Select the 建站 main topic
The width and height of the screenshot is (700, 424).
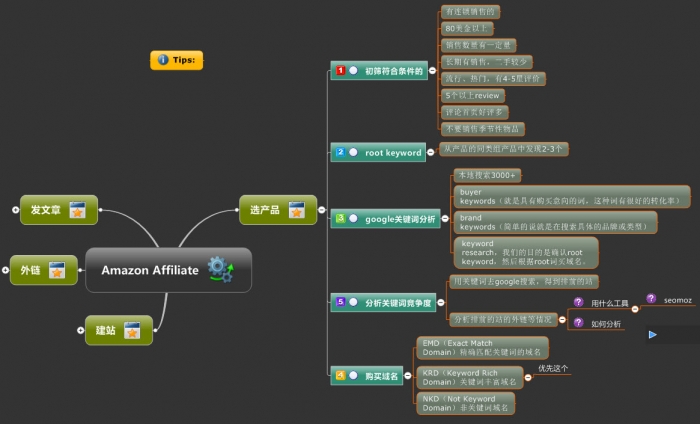[119, 330]
